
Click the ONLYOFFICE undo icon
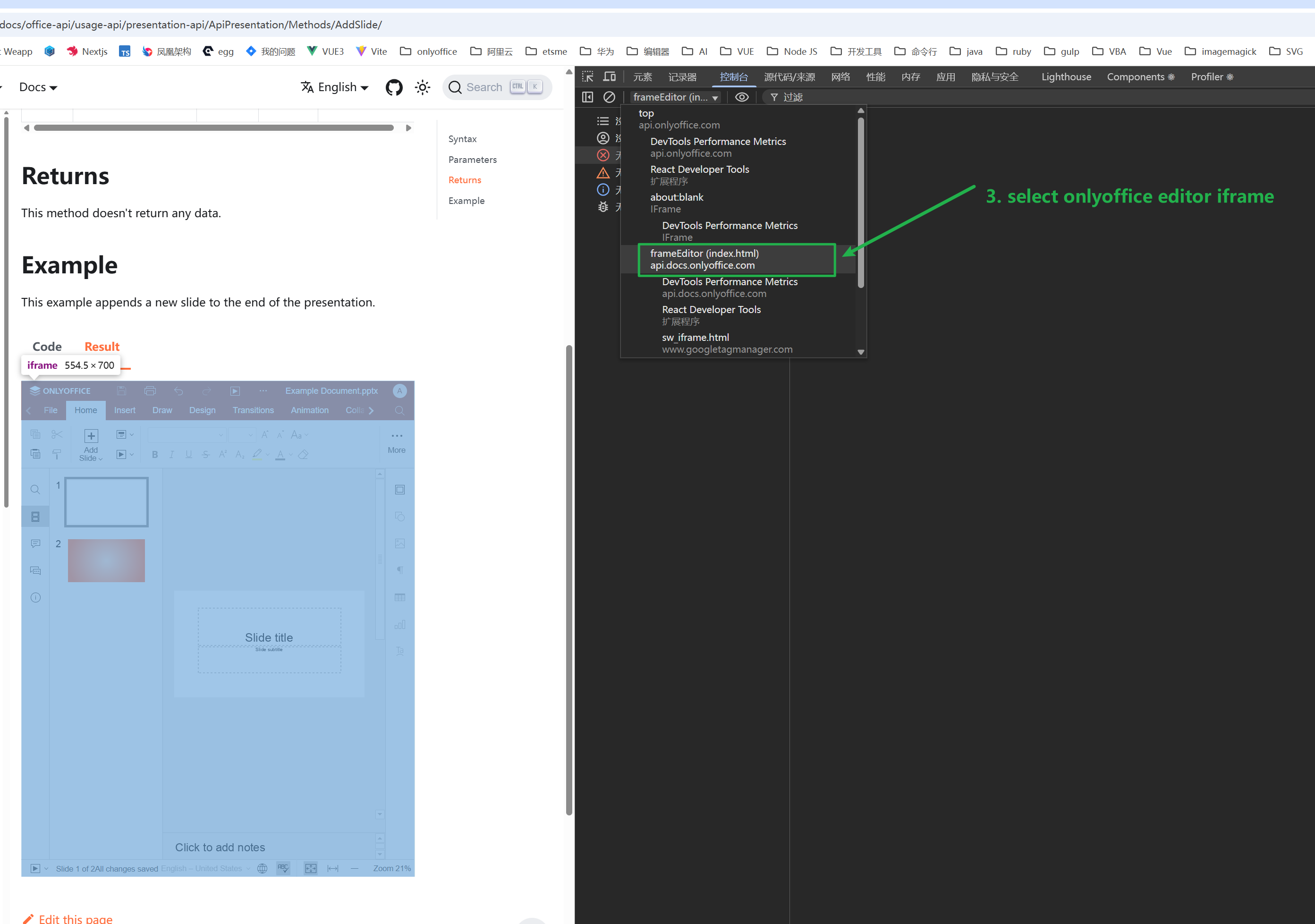[178, 390]
